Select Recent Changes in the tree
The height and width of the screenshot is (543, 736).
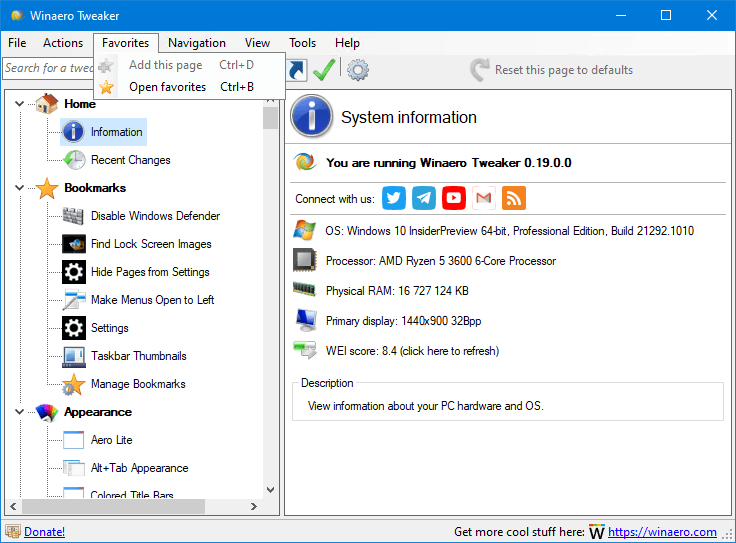coord(130,160)
